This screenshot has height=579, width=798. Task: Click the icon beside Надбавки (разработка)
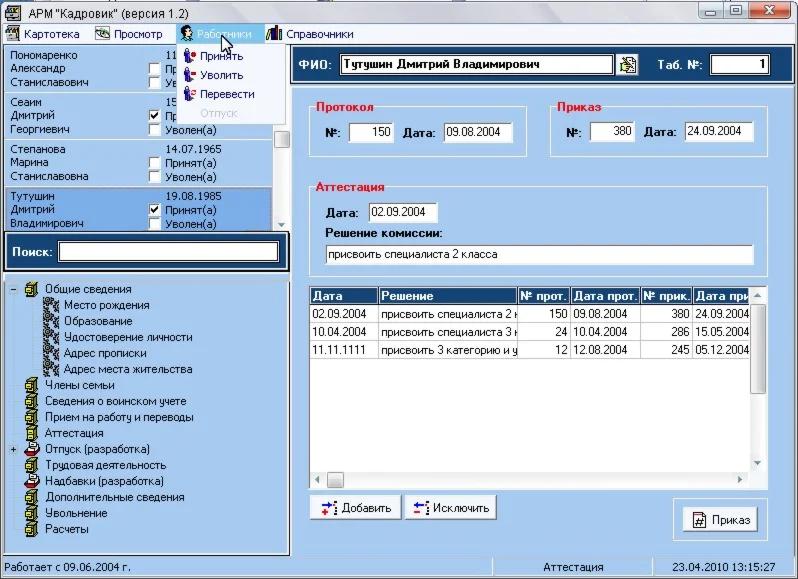click(x=31, y=481)
